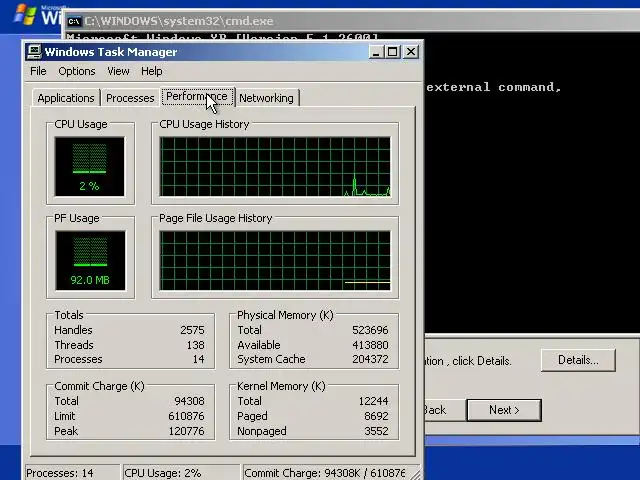Click System Cache value 204372

click(370, 359)
